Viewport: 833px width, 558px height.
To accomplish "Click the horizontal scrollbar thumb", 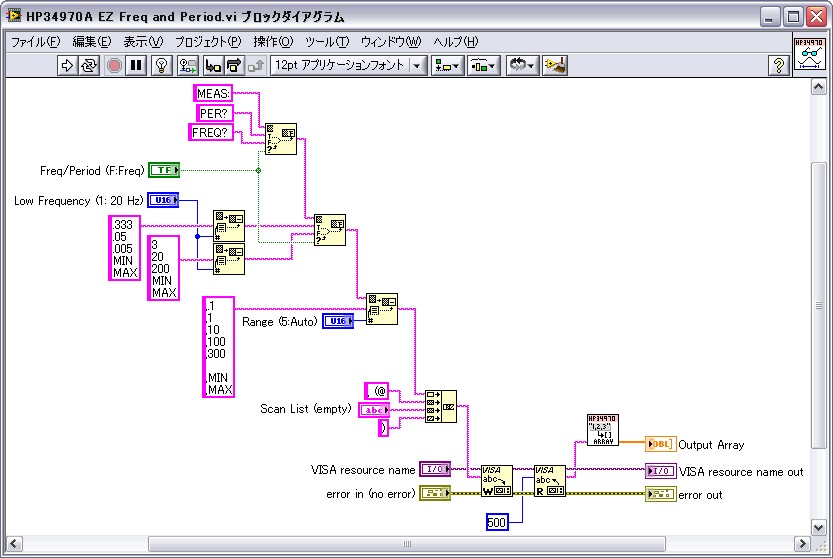I will click(407, 544).
